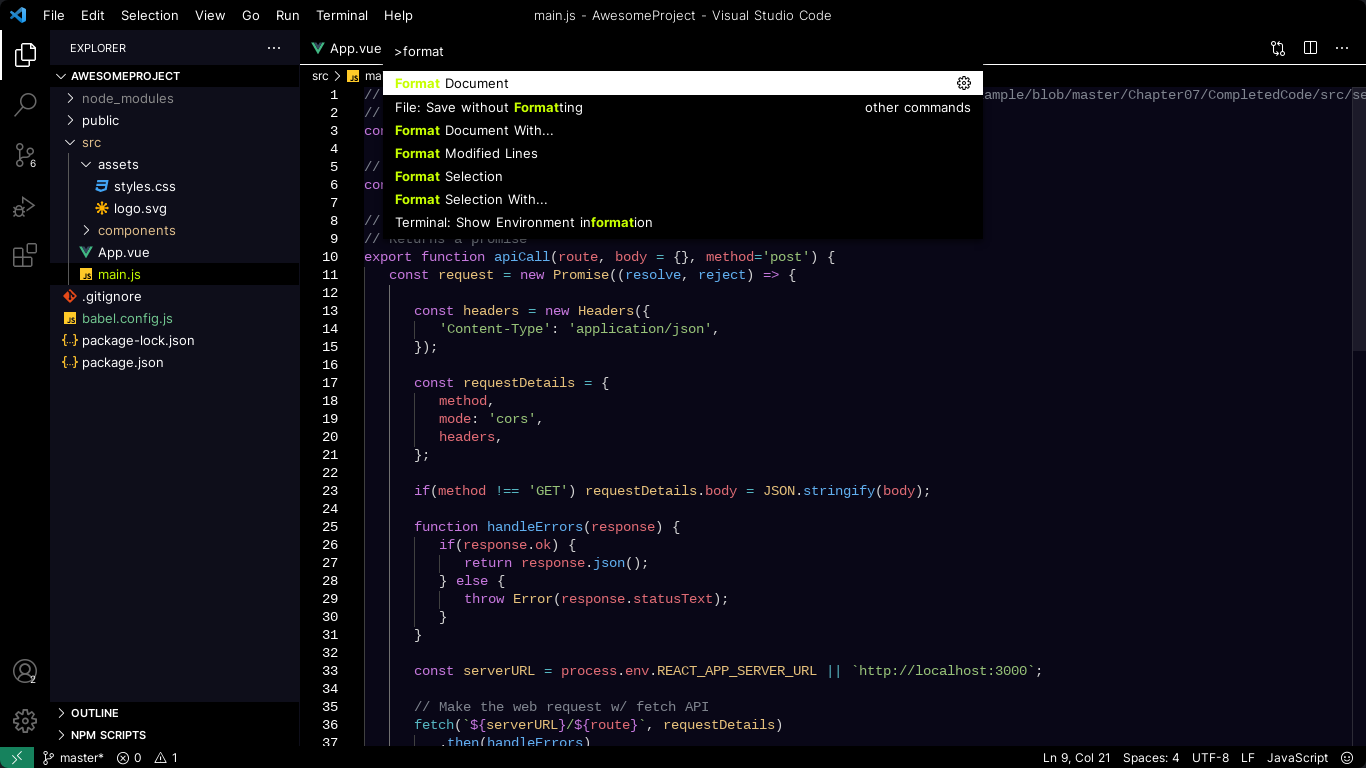
Task: Expand the NPM SCRIPTS section
Action: pos(174,735)
